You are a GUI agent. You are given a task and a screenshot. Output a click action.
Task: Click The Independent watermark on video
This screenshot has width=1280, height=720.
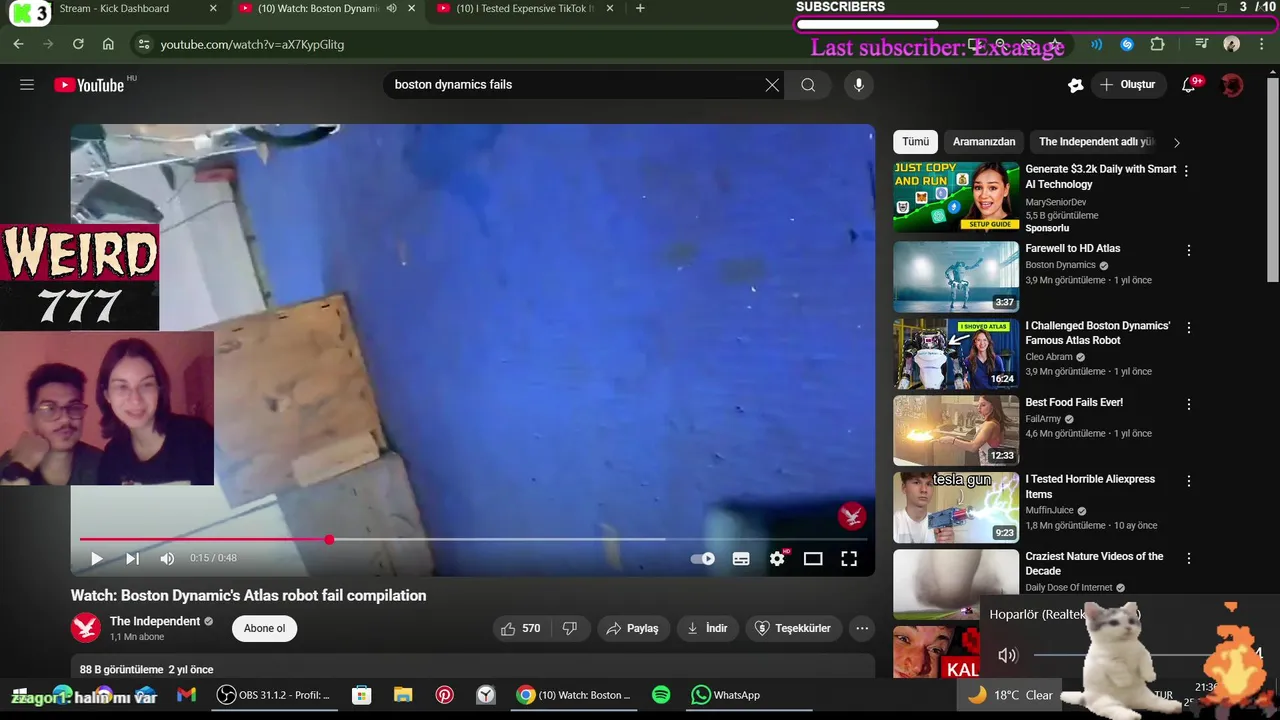pyautogui.click(x=852, y=515)
